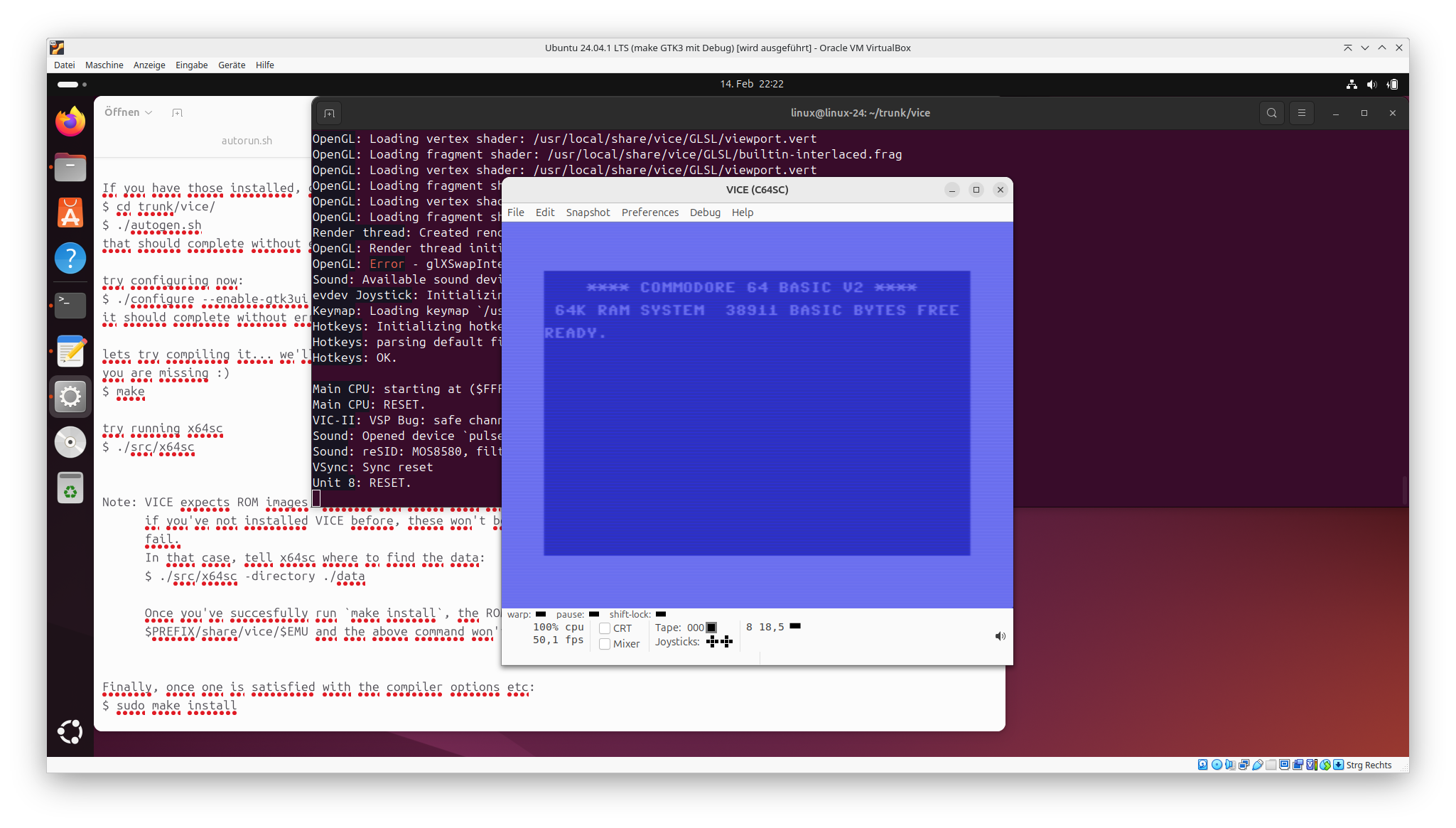Click the drive 8 LED indicator
This screenshot has width=1456, height=828.
[795, 626]
